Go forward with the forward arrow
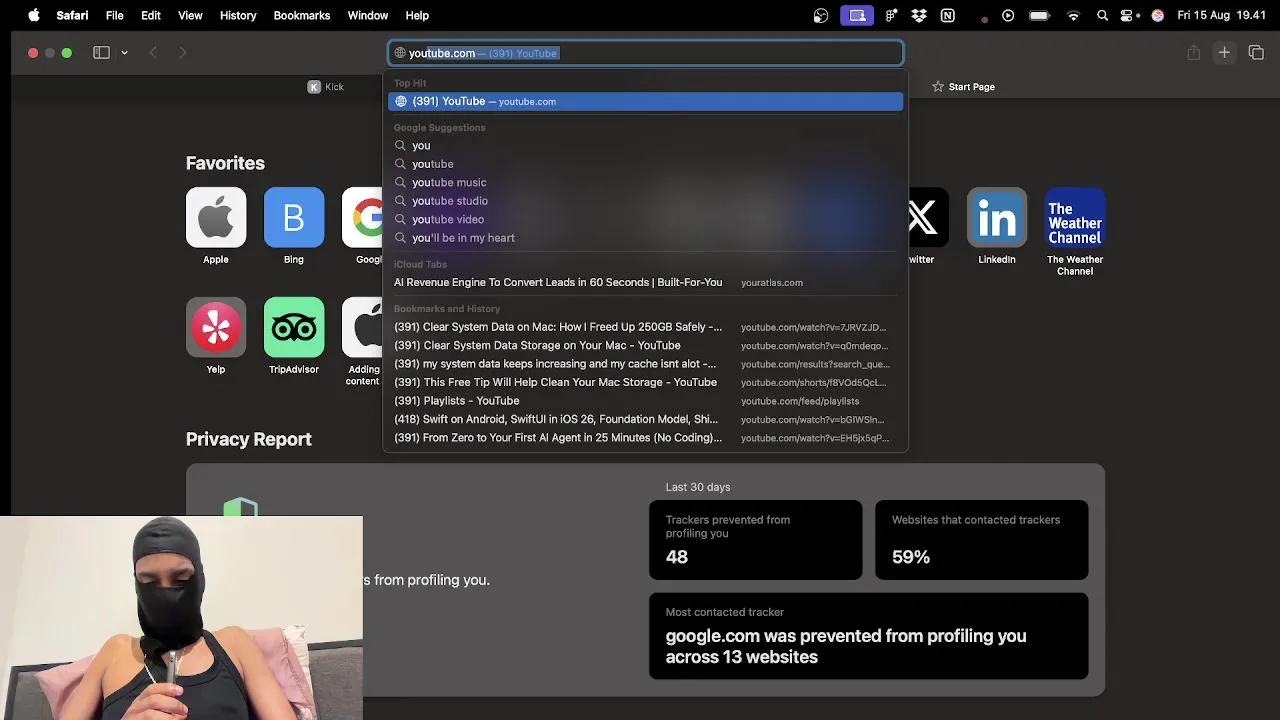The height and width of the screenshot is (720, 1280). point(182,52)
